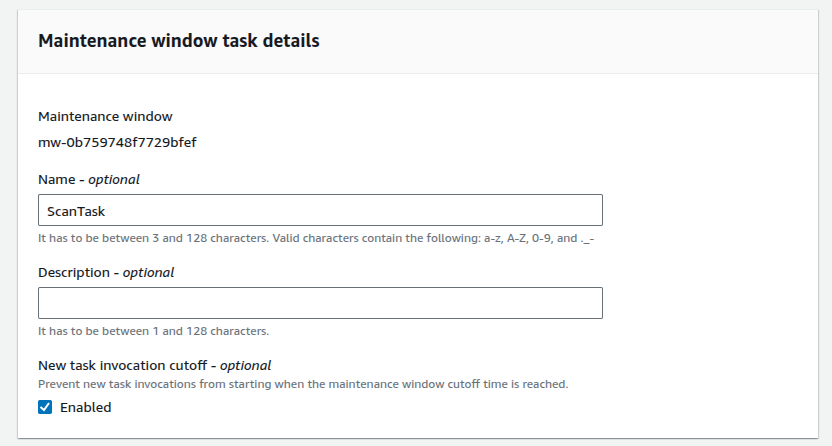Click the 'Name - optional' label
The width and height of the screenshot is (832, 446).
[x=89, y=179]
